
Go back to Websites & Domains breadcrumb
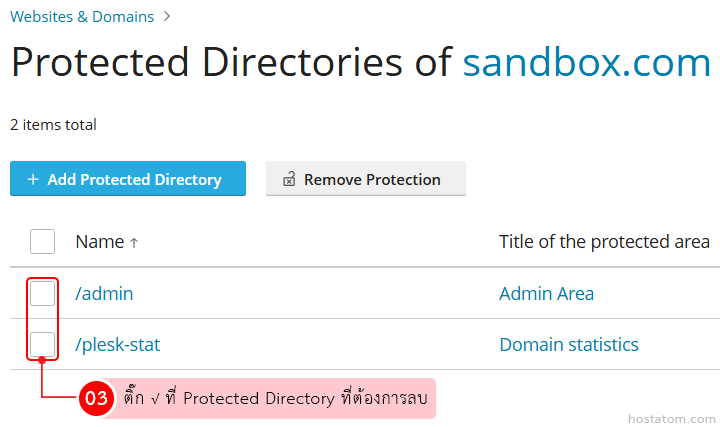82,16
